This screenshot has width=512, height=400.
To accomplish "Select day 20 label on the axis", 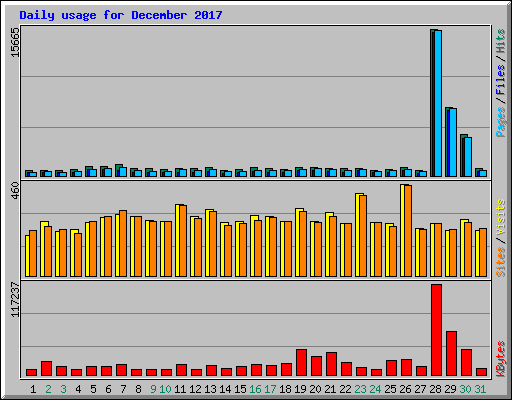I will (x=315, y=389).
